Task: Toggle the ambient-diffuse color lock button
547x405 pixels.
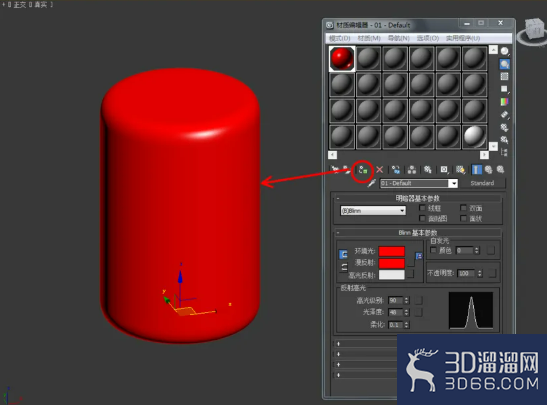Action: pyautogui.click(x=343, y=254)
